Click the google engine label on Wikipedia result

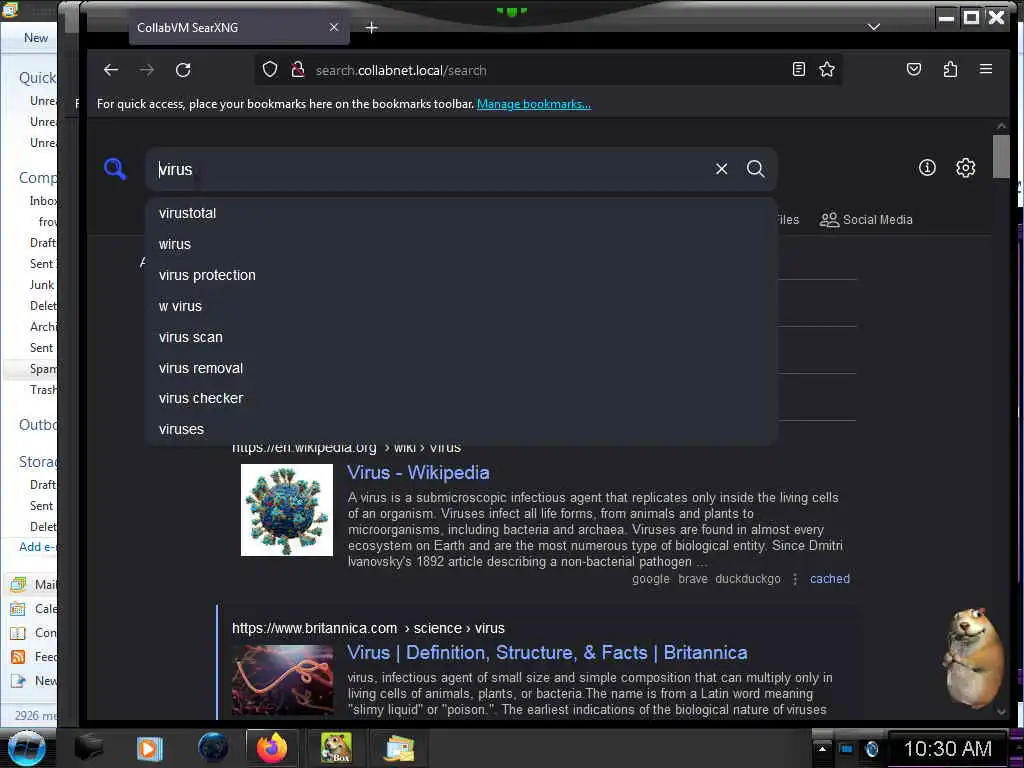pos(650,579)
